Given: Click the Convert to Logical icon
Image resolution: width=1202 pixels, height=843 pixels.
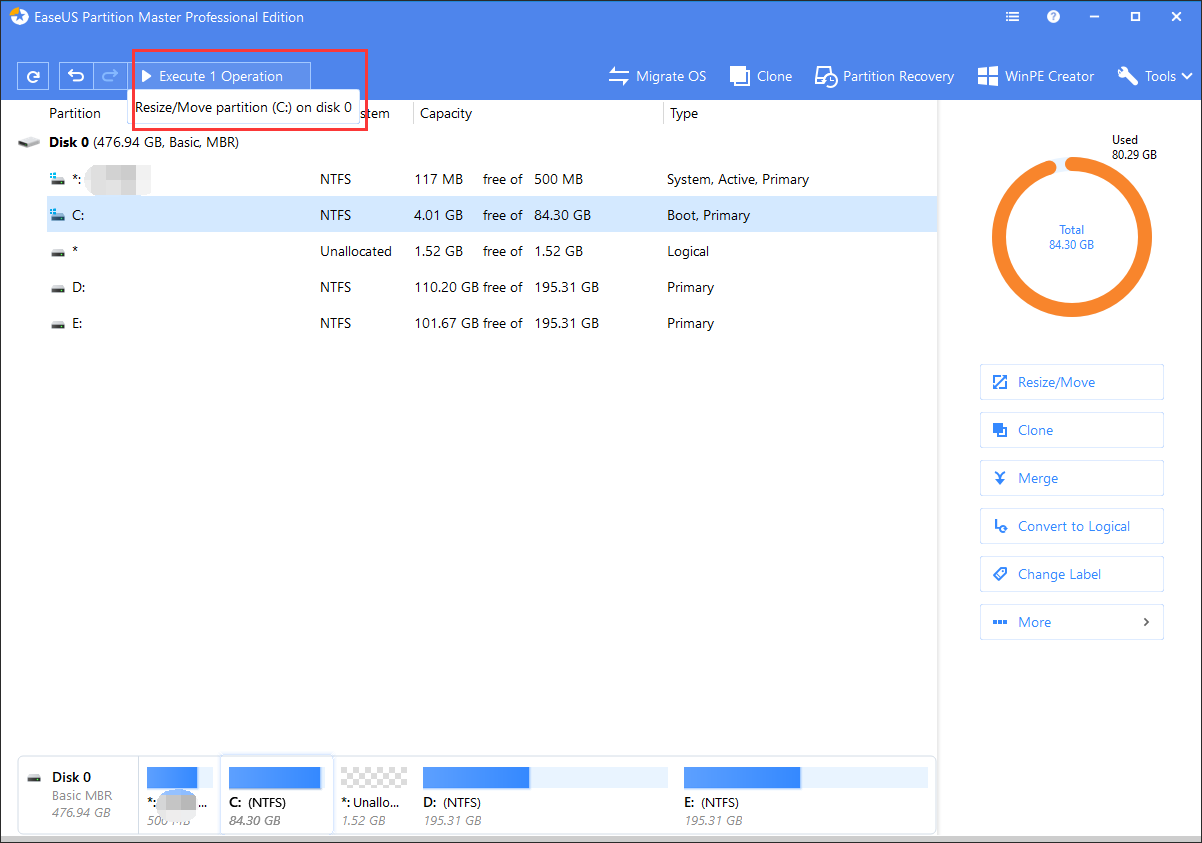Looking at the screenshot, I should [x=999, y=526].
